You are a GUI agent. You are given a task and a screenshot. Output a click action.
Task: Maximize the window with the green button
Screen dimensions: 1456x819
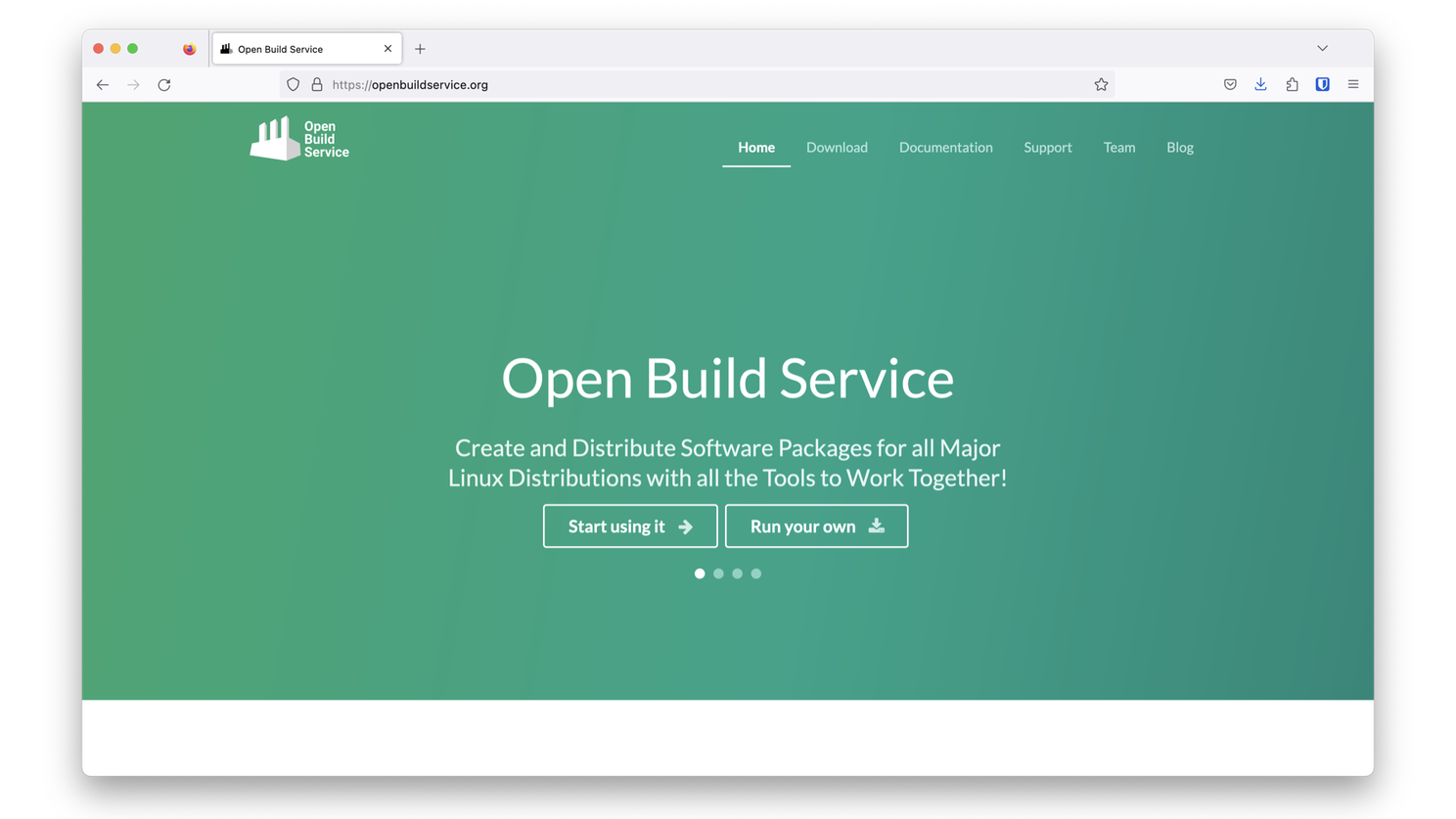pyautogui.click(x=133, y=49)
